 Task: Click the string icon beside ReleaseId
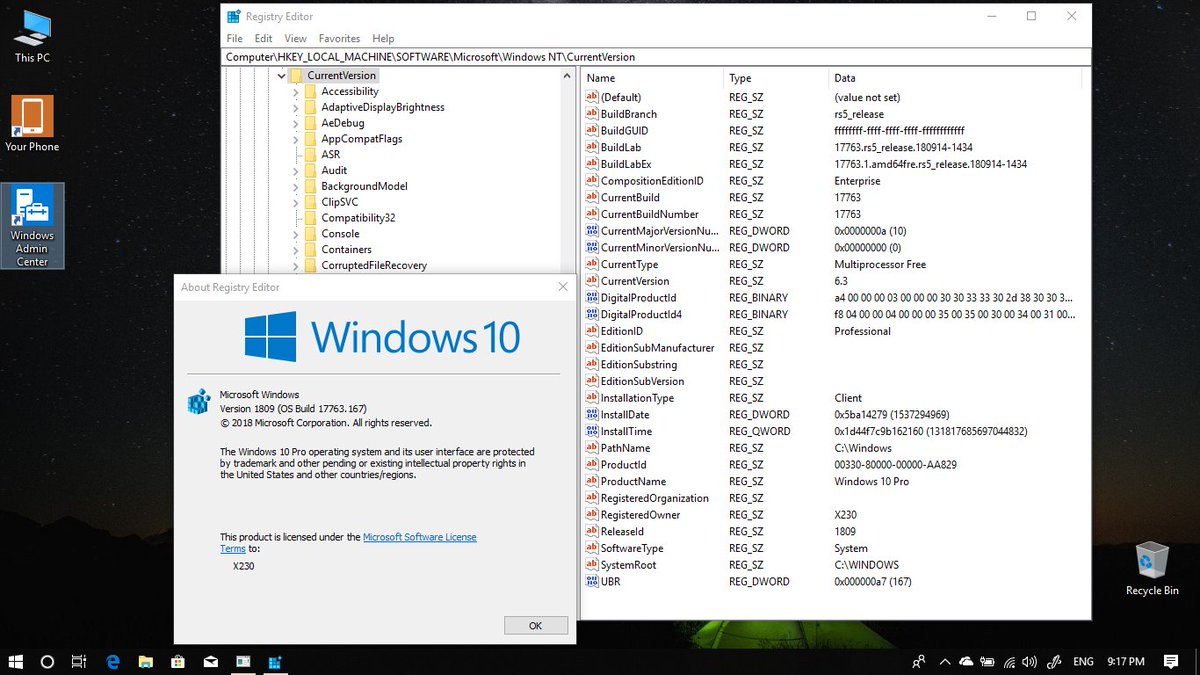(591, 531)
